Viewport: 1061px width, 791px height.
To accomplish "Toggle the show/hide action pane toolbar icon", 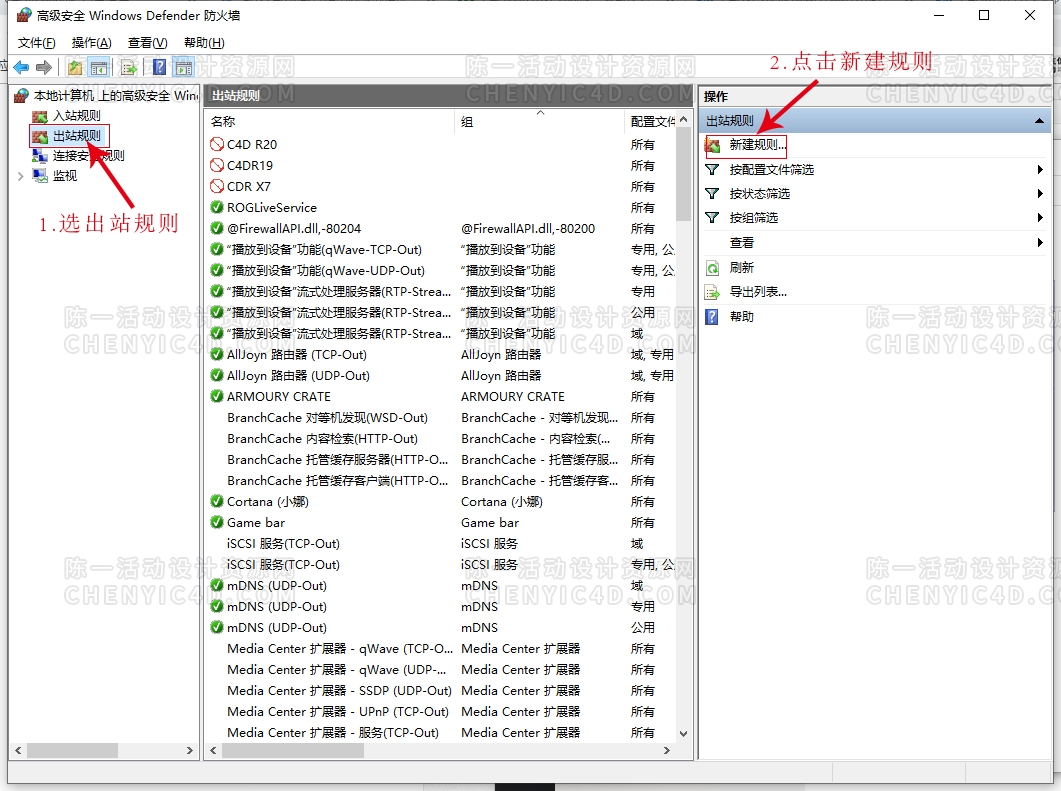I will pyautogui.click(x=183, y=67).
